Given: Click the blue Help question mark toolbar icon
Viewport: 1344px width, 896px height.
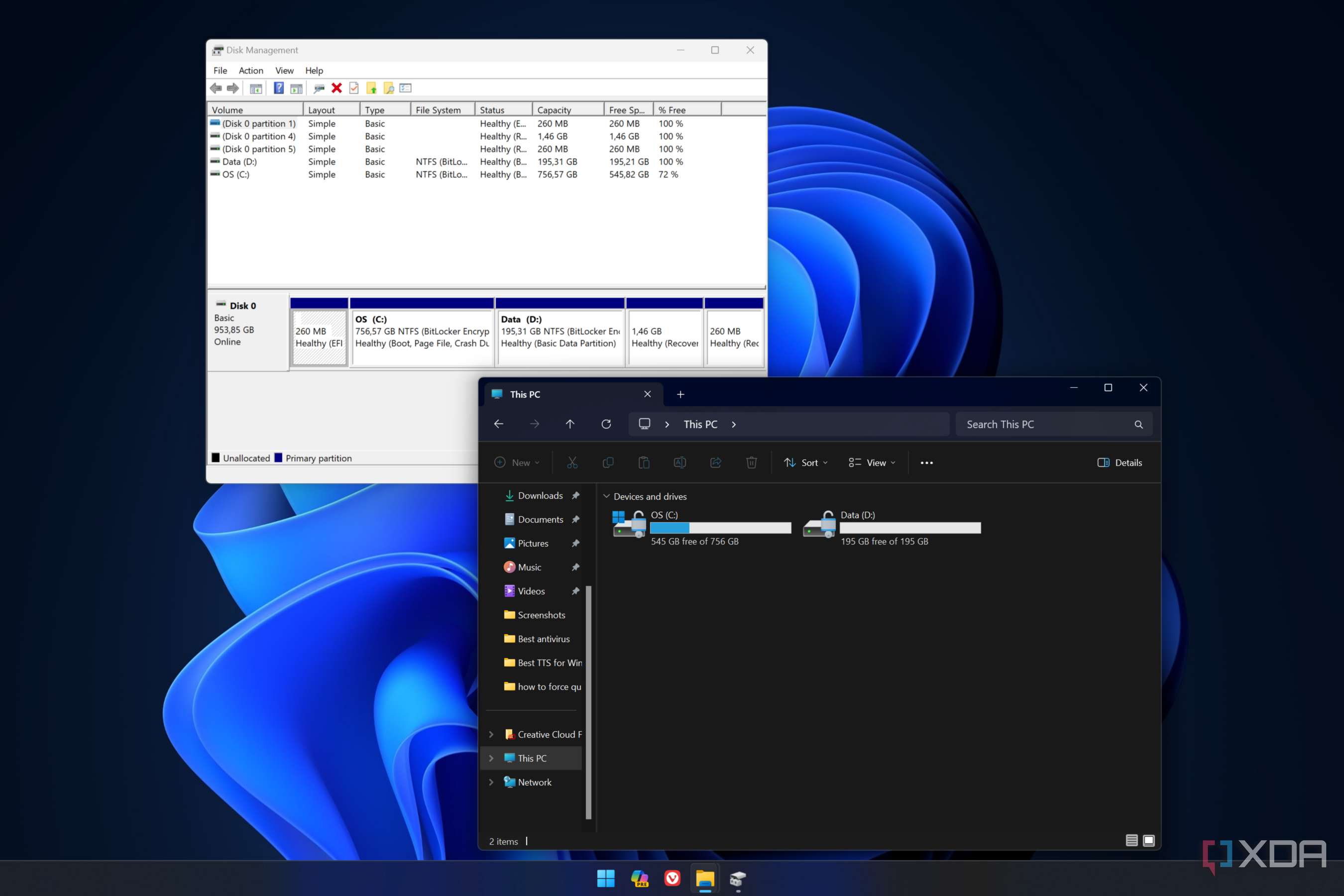Looking at the screenshot, I should pyautogui.click(x=278, y=88).
